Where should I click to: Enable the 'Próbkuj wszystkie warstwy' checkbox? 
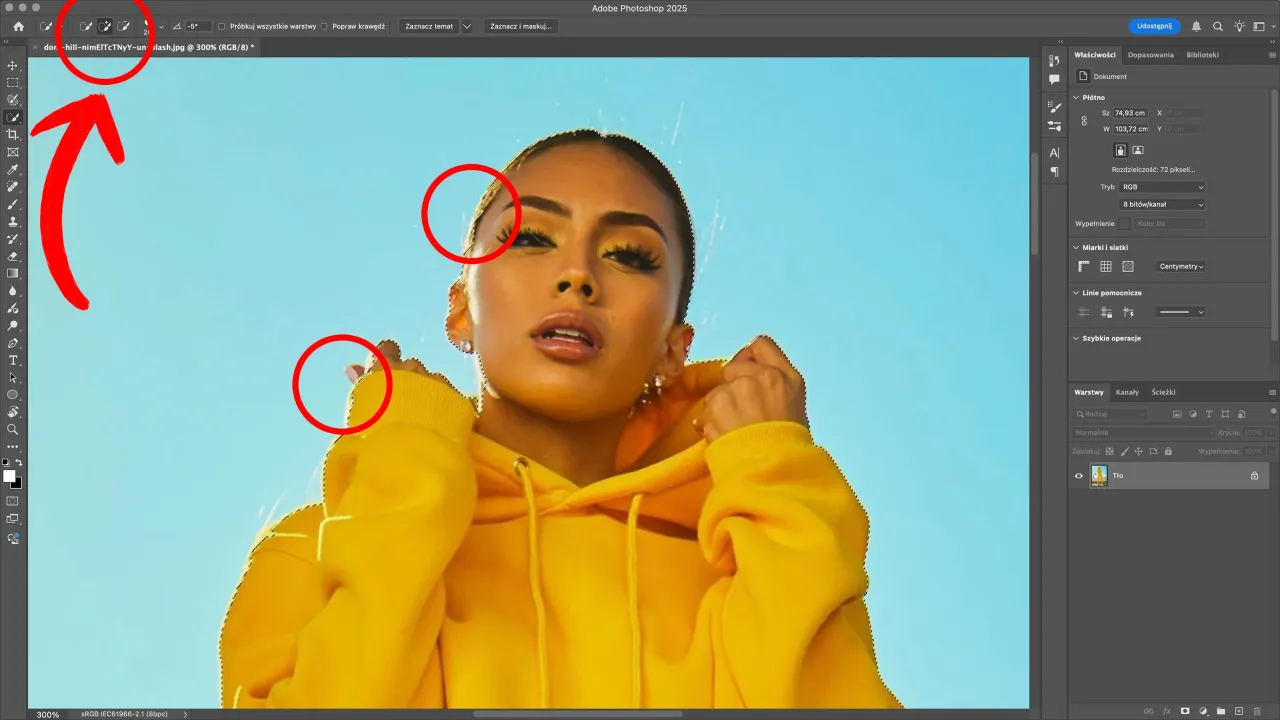(221, 27)
